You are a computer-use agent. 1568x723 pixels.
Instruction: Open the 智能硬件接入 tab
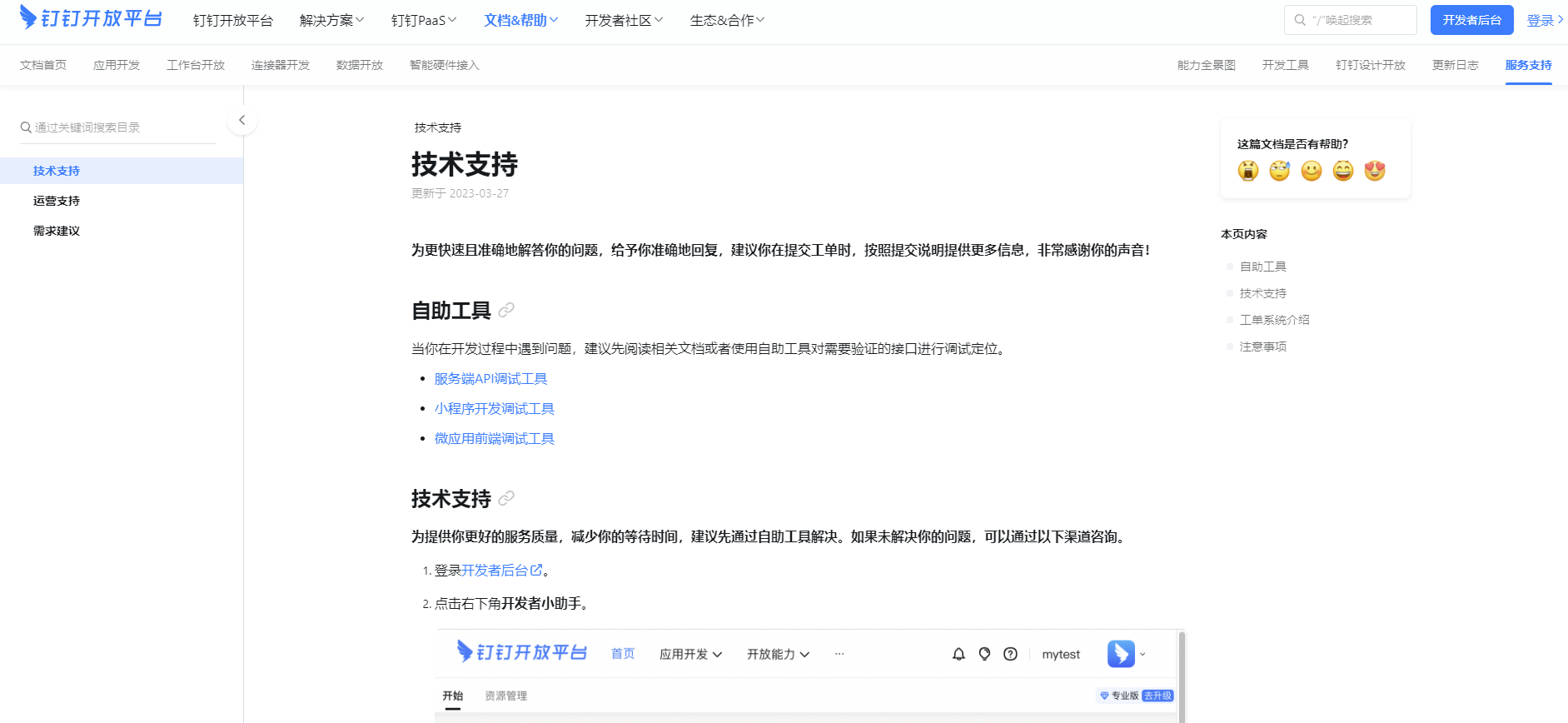[x=445, y=65]
